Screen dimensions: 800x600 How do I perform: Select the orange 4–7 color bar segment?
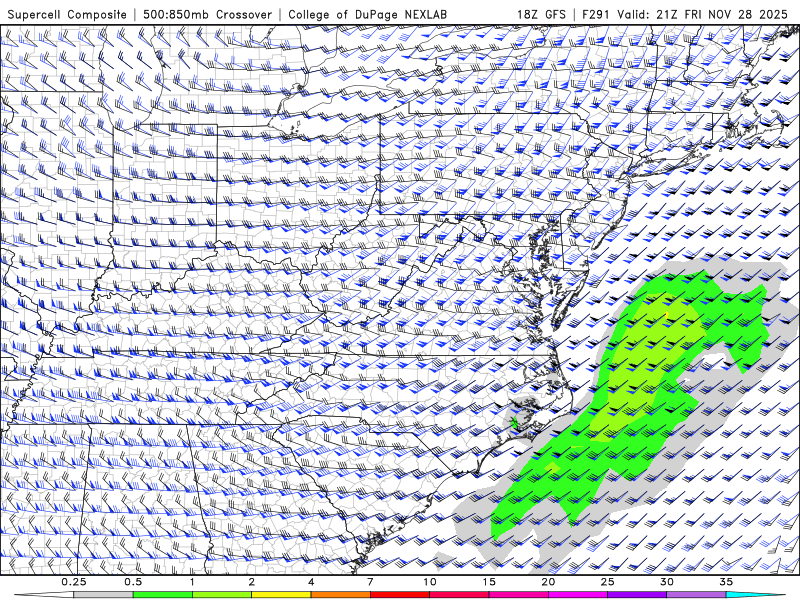pos(340,595)
